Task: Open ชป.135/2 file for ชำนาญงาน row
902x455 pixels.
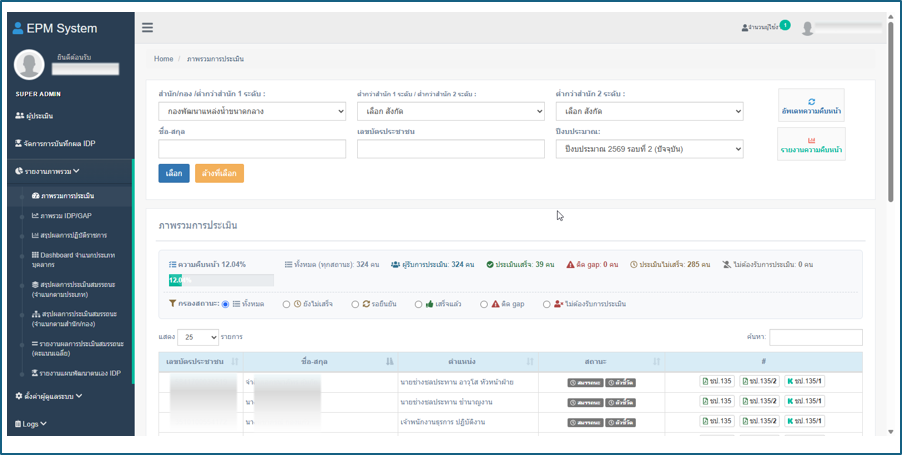Action: click(759, 401)
